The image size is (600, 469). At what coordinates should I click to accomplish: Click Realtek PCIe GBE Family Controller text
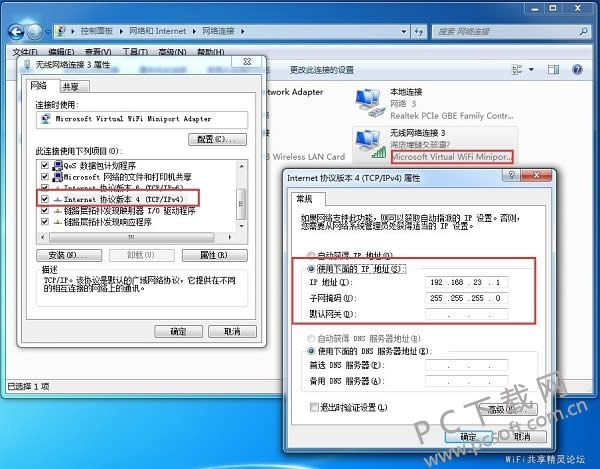click(x=452, y=116)
